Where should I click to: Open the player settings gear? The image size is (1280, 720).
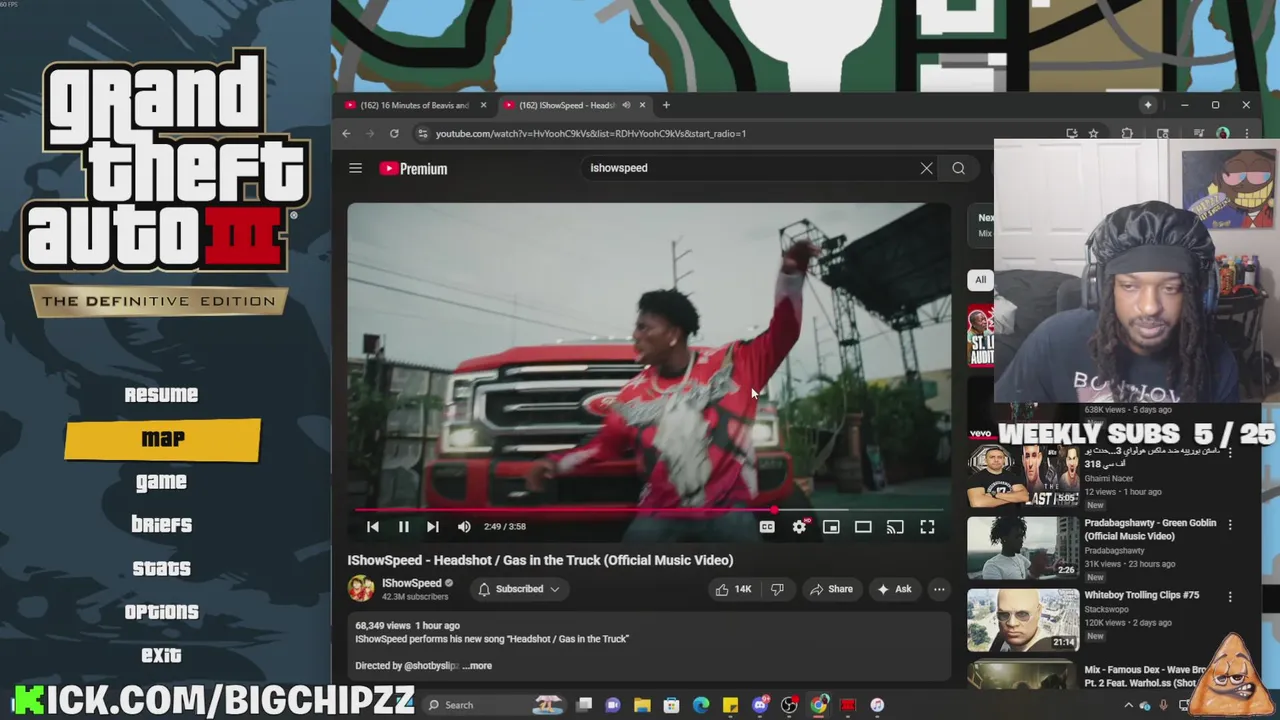[799, 527]
